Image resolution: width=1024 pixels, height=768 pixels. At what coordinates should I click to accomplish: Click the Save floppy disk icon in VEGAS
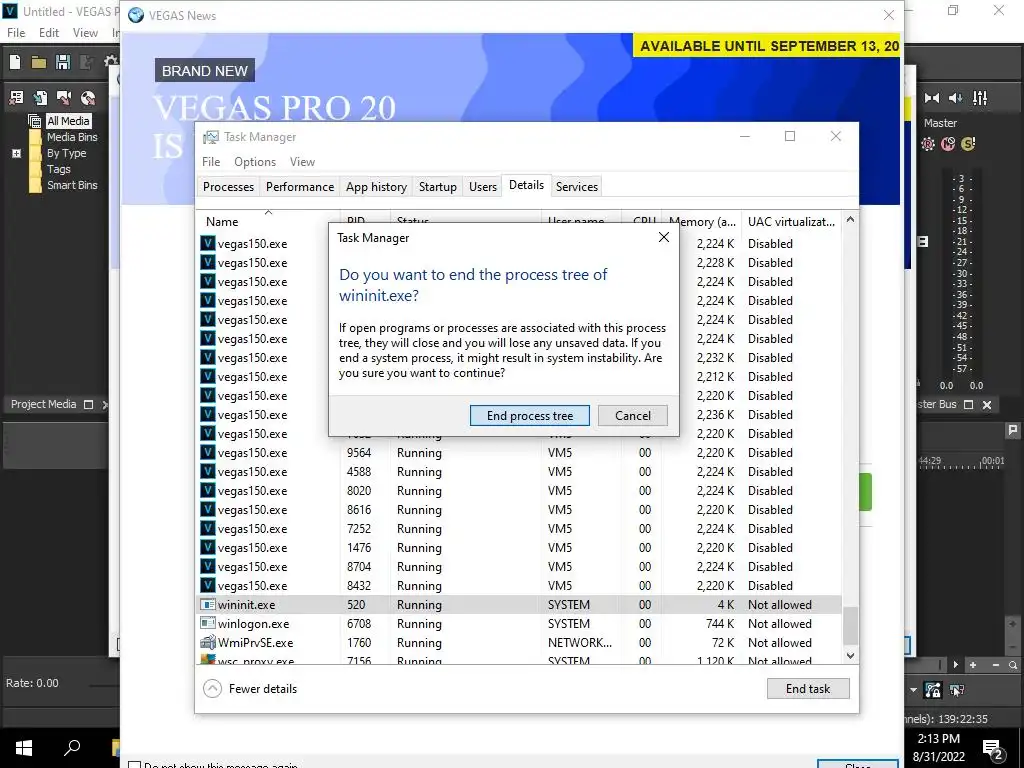click(x=63, y=62)
